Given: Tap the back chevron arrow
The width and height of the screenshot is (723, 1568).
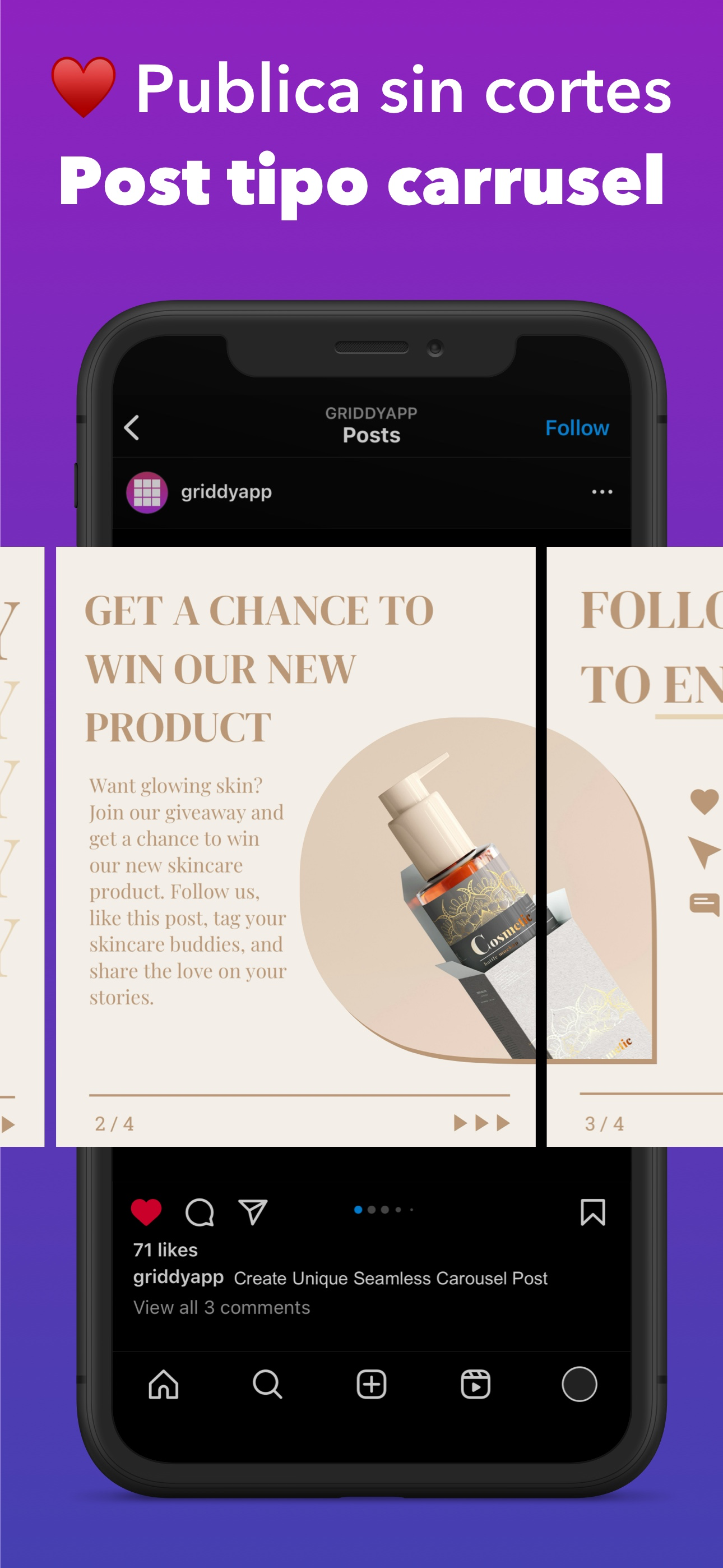Looking at the screenshot, I should pos(132,427).
